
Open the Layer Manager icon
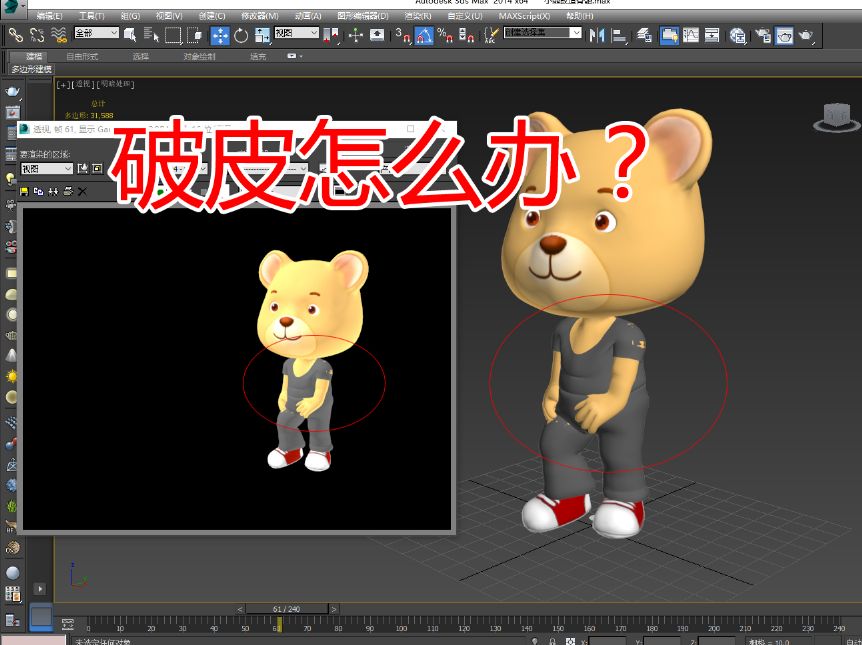pos(644,36)
